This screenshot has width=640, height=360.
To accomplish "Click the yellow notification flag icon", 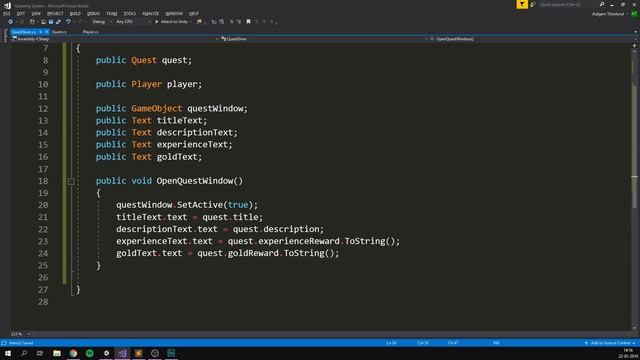I will pos(522,4).
